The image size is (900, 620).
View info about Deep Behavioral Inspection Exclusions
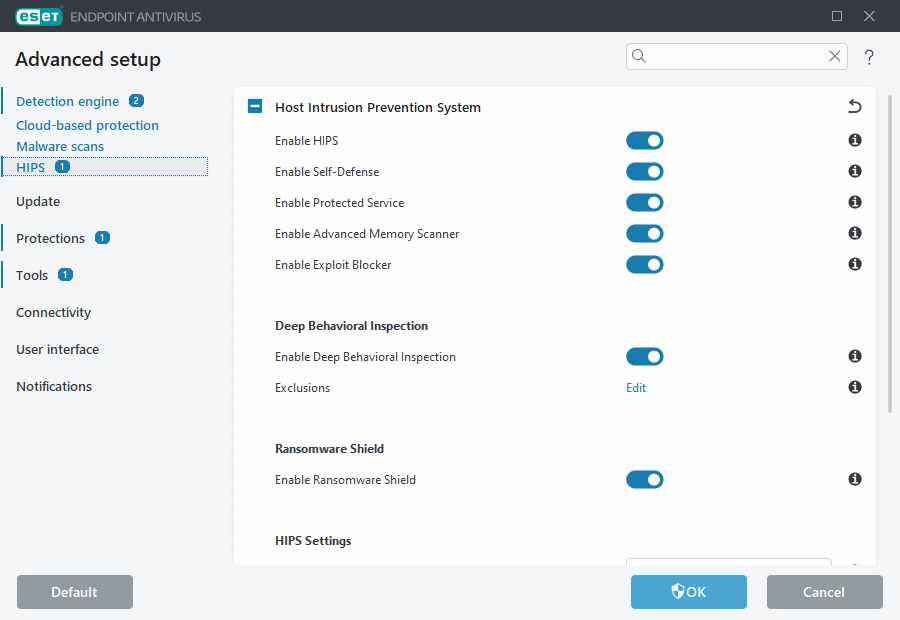[854, 387]
